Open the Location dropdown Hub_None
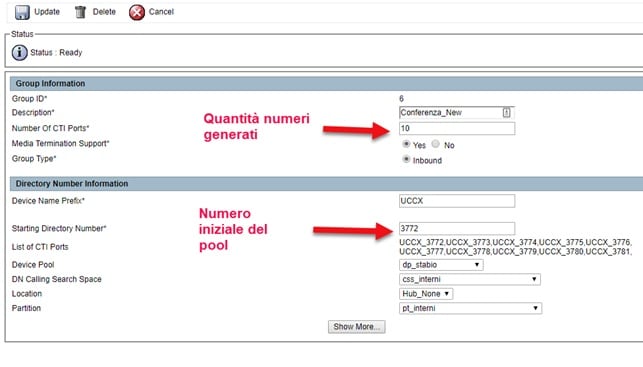Viewport: 643px width, 367px height. pyautogui.click(x=426, y=294)
